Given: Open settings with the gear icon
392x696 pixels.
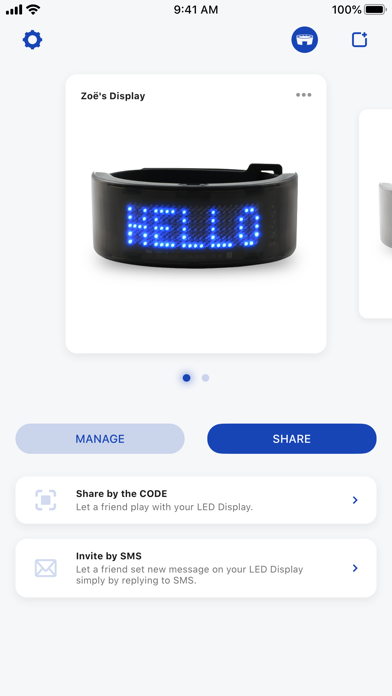Looking at the screenshot, I should point(32,40).
